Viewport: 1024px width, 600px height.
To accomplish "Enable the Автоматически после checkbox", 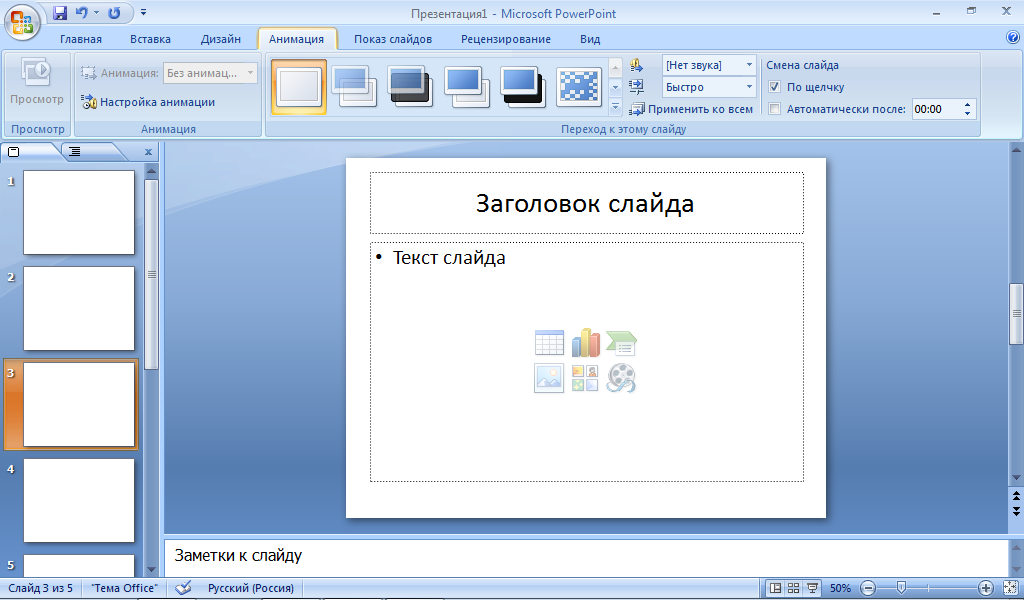I will click(775, 109).
